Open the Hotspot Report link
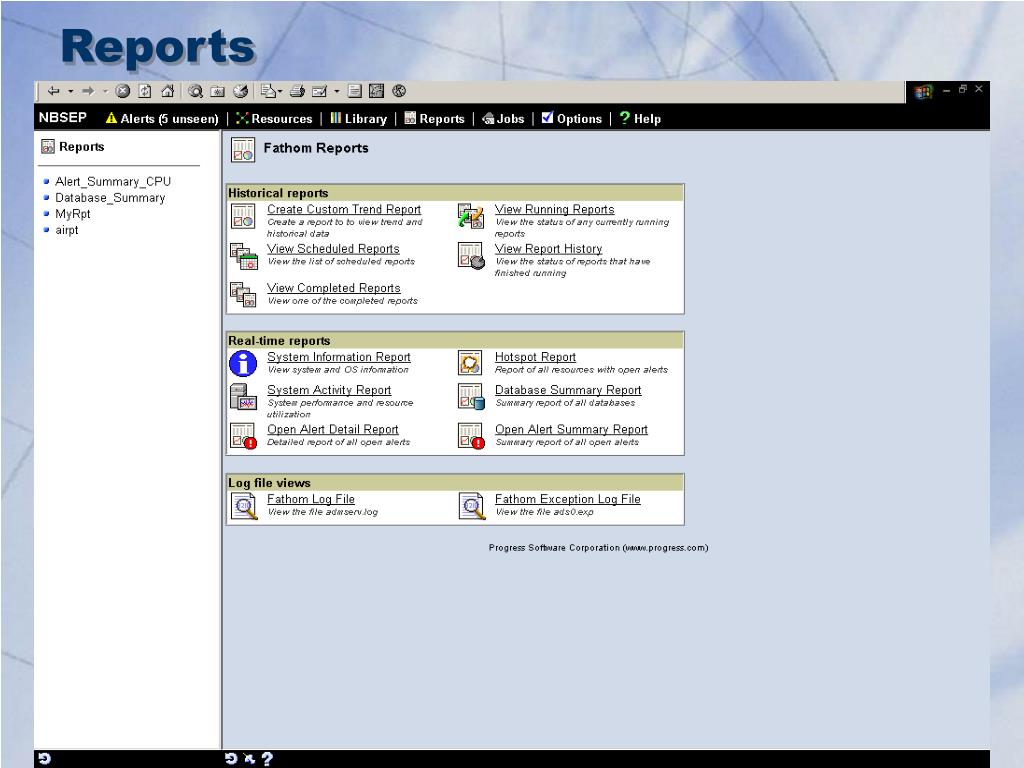This screenshot has height=768, width=1024. 536,357
